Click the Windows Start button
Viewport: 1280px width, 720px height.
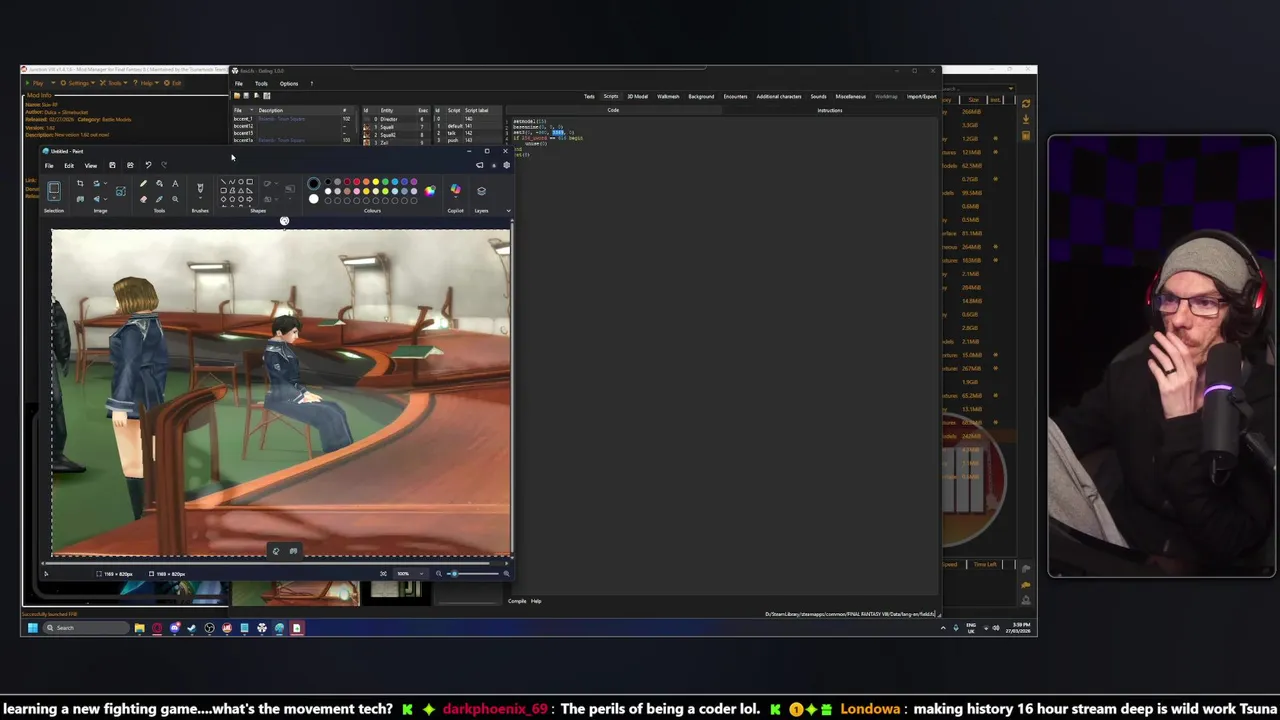pos(33,628)
